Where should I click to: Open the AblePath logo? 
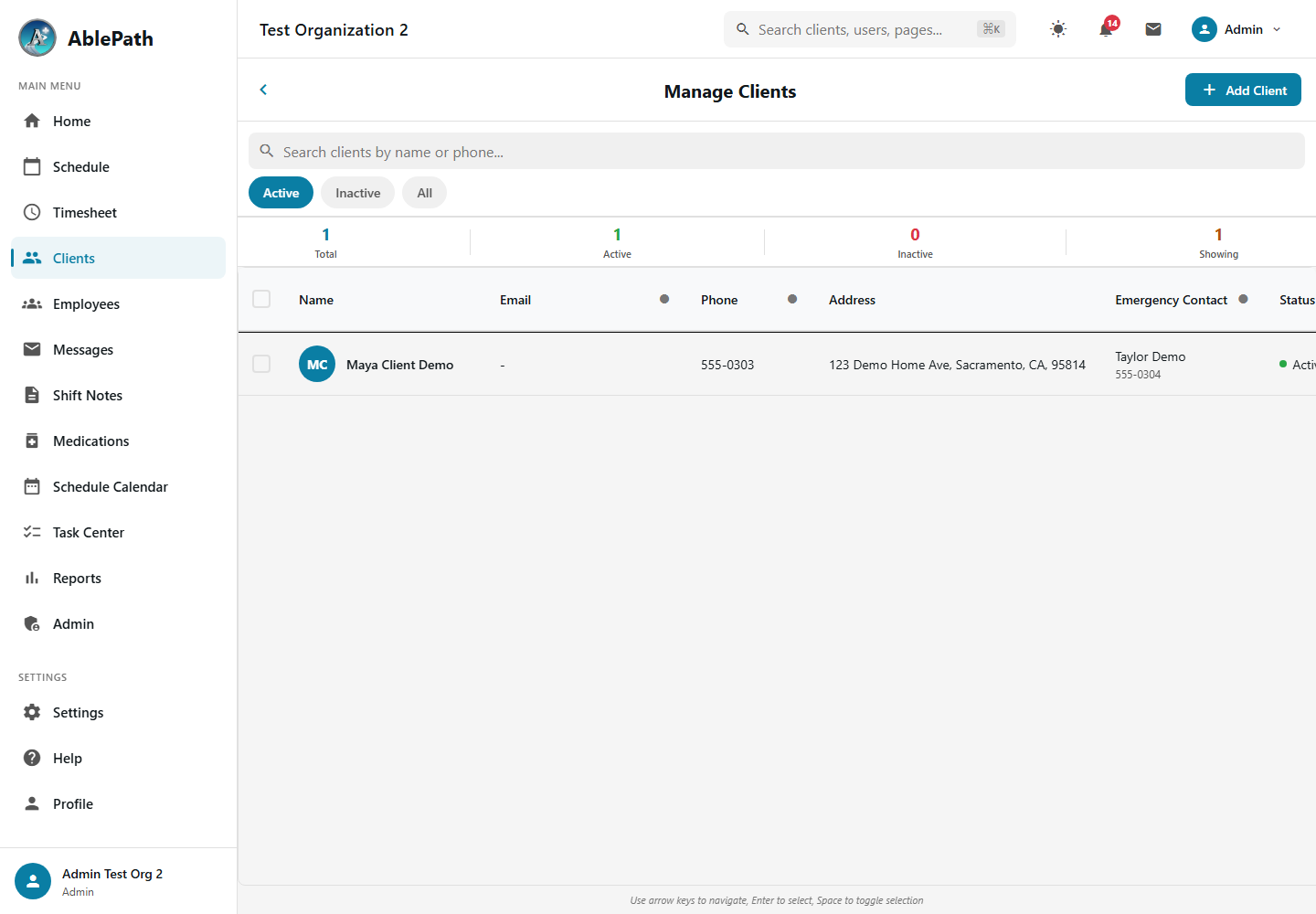[x=86, y=37]
